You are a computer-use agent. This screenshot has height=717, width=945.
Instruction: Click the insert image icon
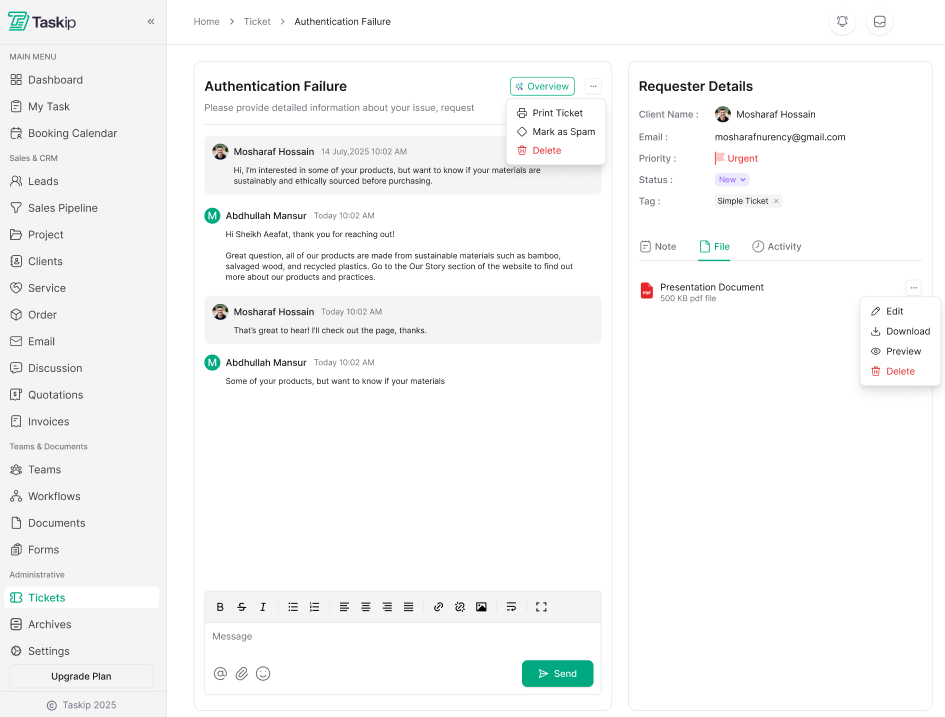coord(481,607)
